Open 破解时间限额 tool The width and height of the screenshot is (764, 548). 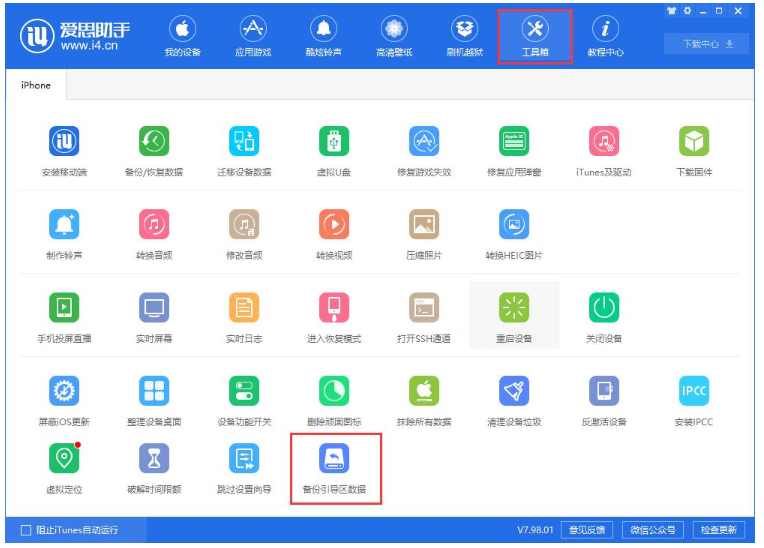[x=154, y=458]
